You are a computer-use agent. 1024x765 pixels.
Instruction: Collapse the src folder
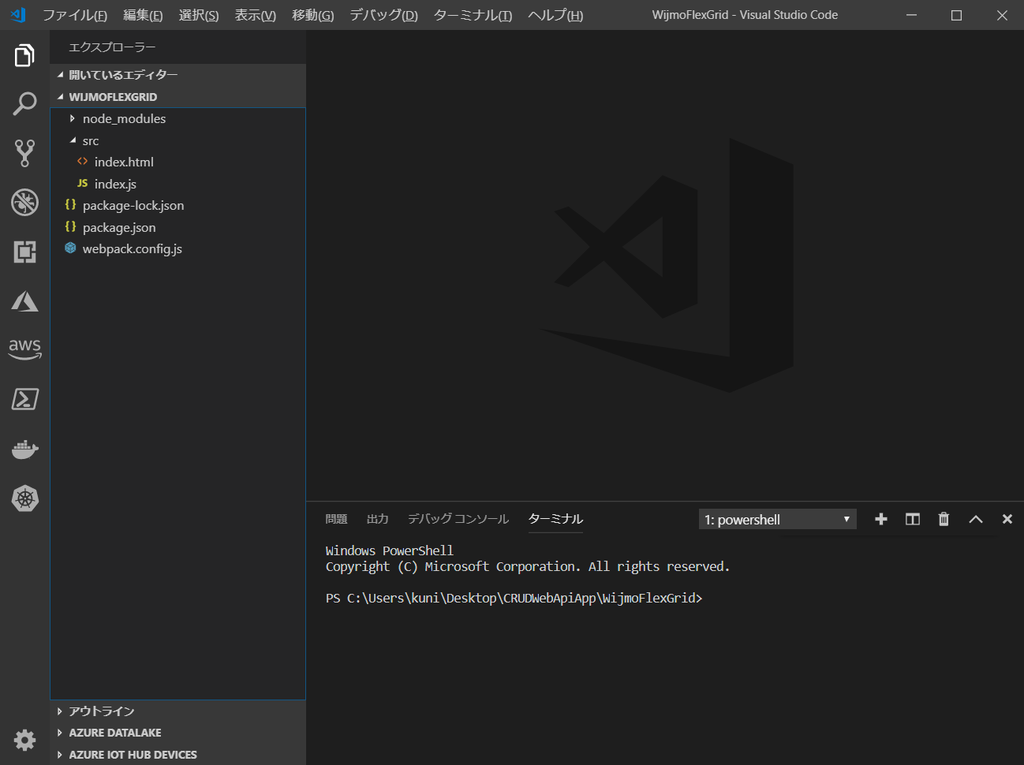point(178,140)
